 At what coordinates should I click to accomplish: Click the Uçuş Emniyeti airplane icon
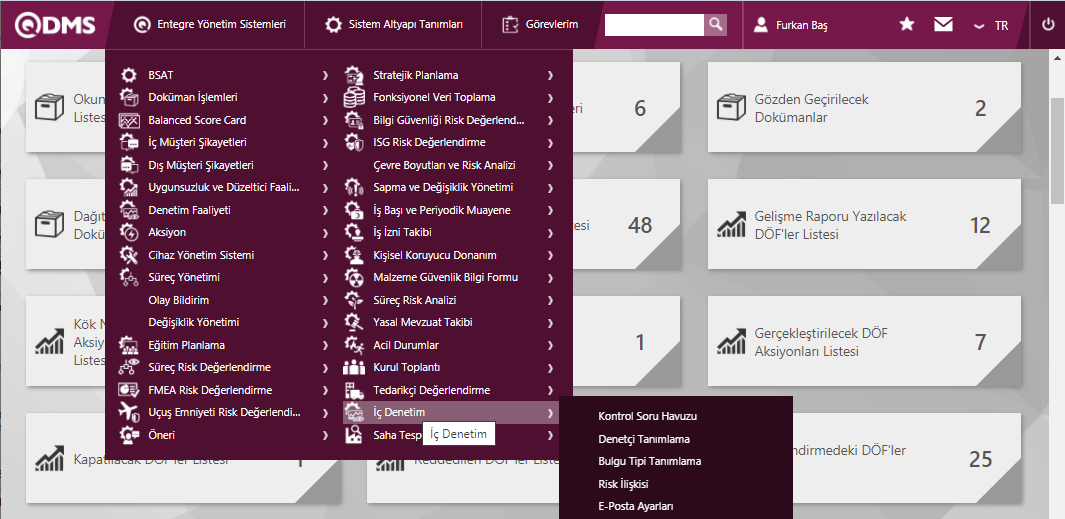click(x=129, y=412)
